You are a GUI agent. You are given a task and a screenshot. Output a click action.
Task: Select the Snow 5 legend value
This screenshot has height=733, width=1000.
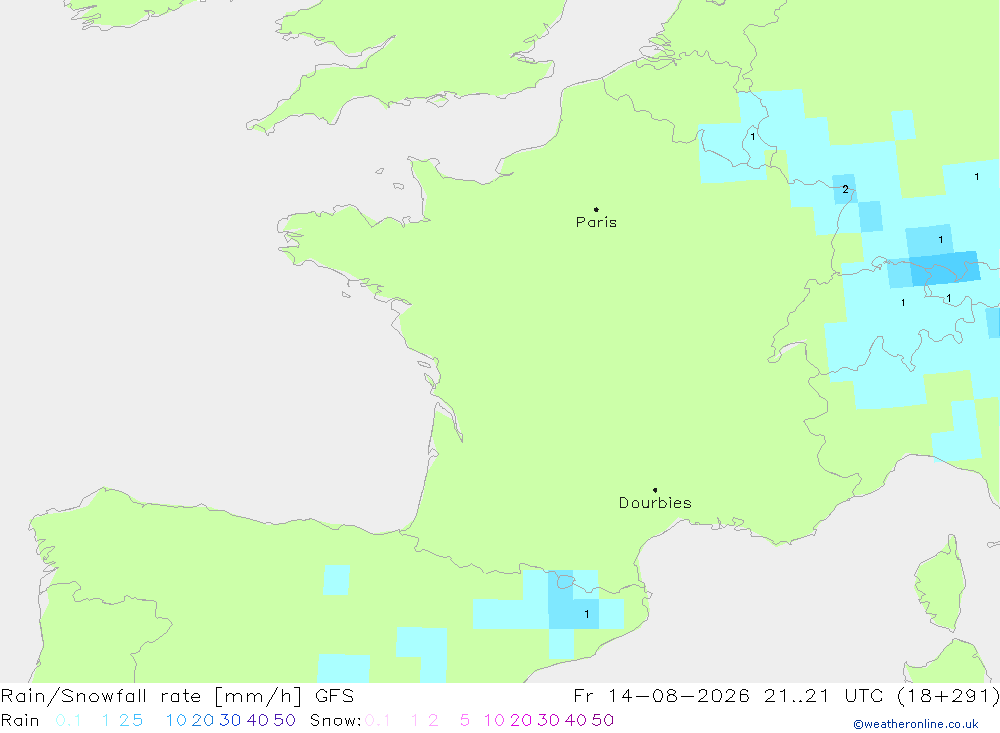click(465, 720)
